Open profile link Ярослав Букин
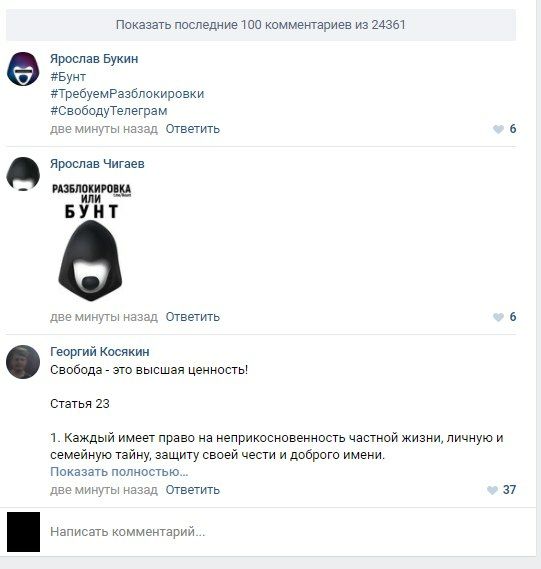 (94, 59)
